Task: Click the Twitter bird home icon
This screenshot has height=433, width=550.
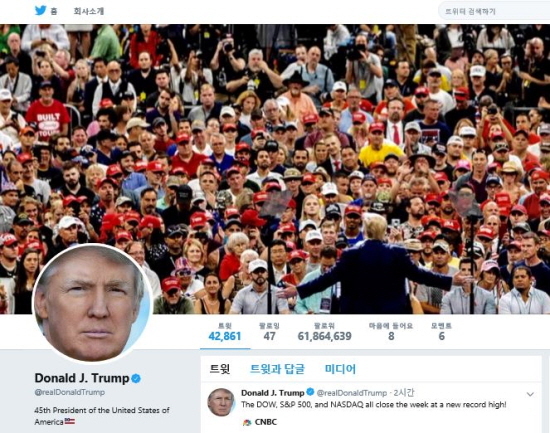Action: tap(40, 11)
